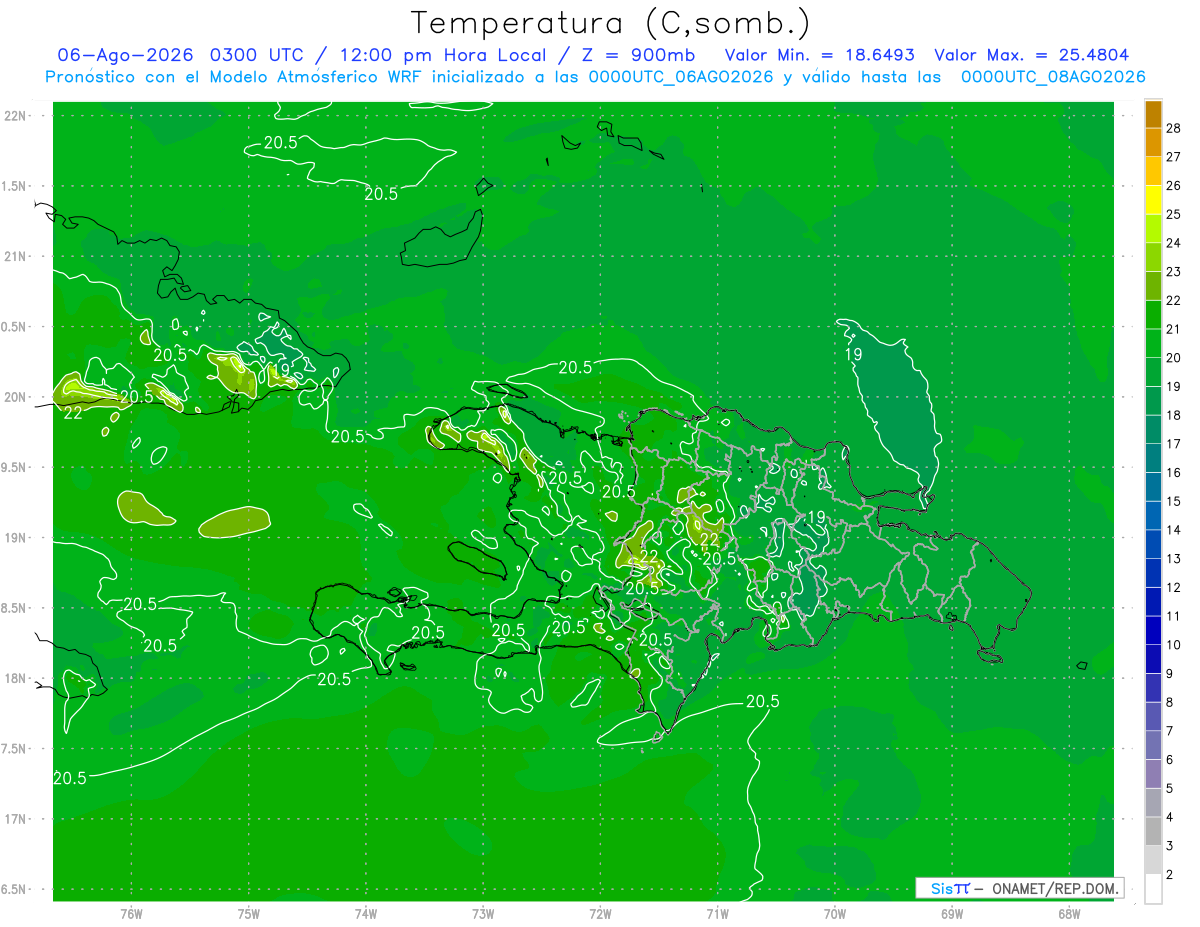Click the SisTT ONAMET/REP.DOM. logo box

coord(1019,888)
